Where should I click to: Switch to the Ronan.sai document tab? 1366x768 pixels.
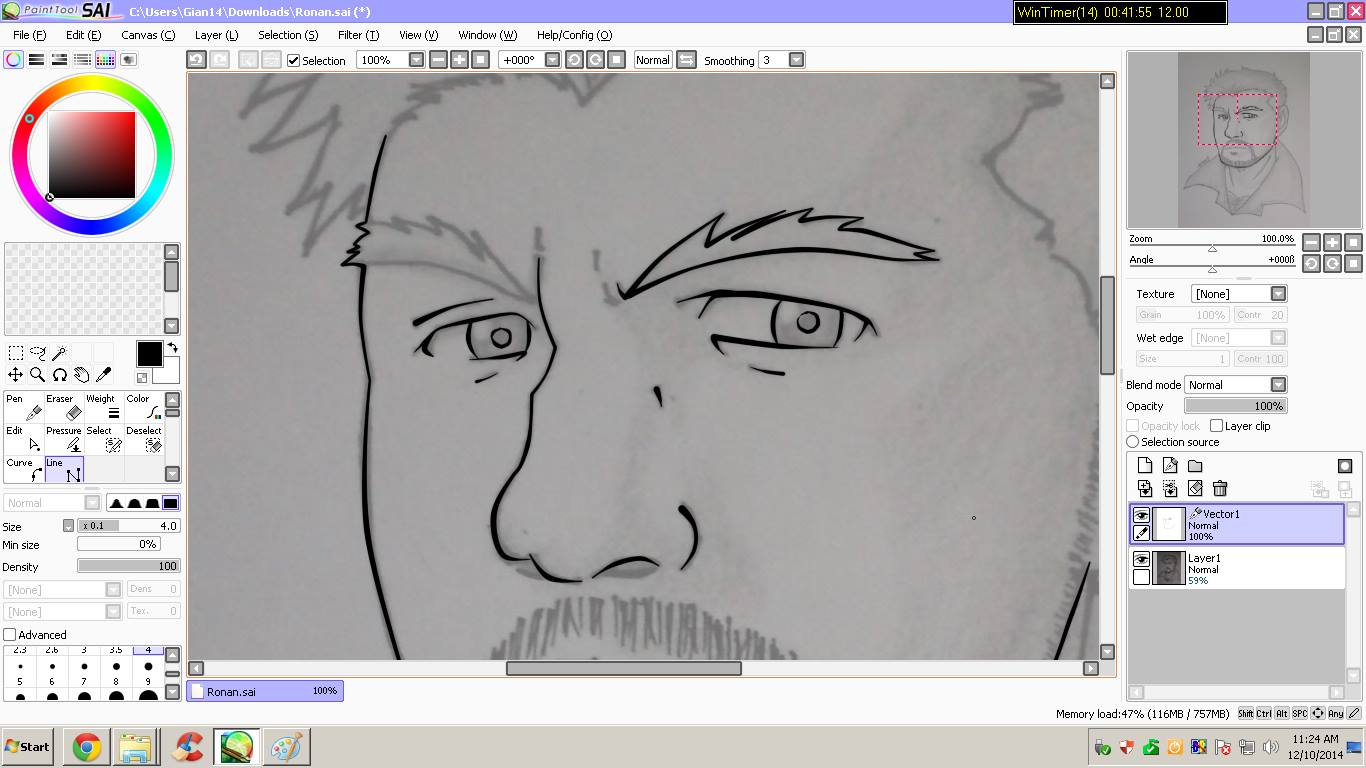[265, 691]
